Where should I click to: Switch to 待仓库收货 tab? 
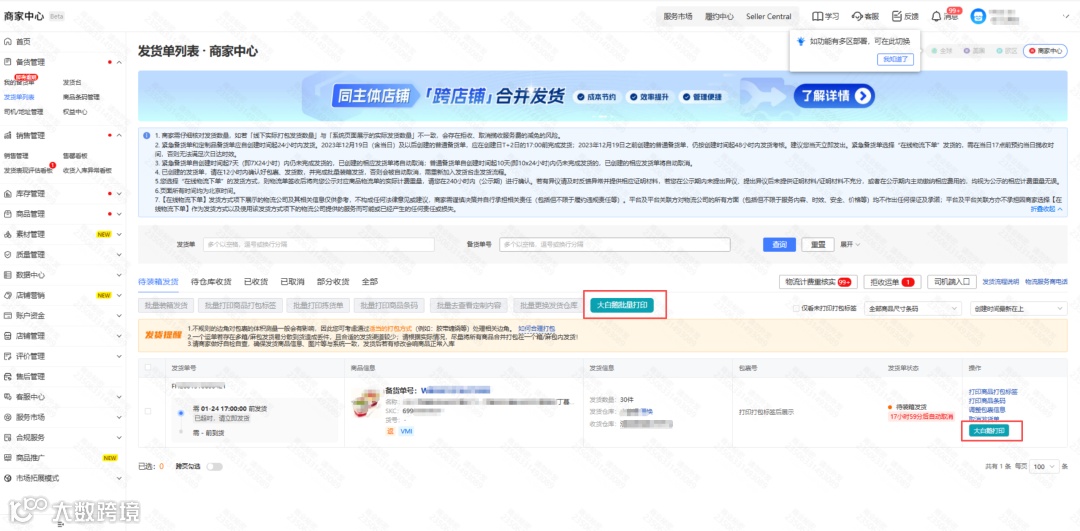[211, 282]
